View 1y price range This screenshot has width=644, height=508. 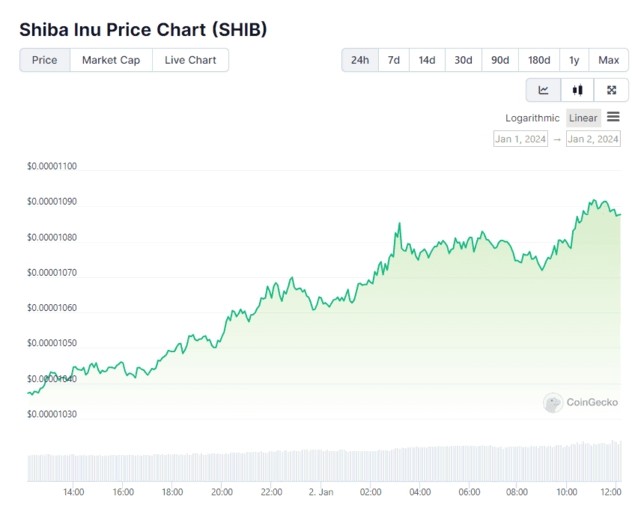coord(574,60)
